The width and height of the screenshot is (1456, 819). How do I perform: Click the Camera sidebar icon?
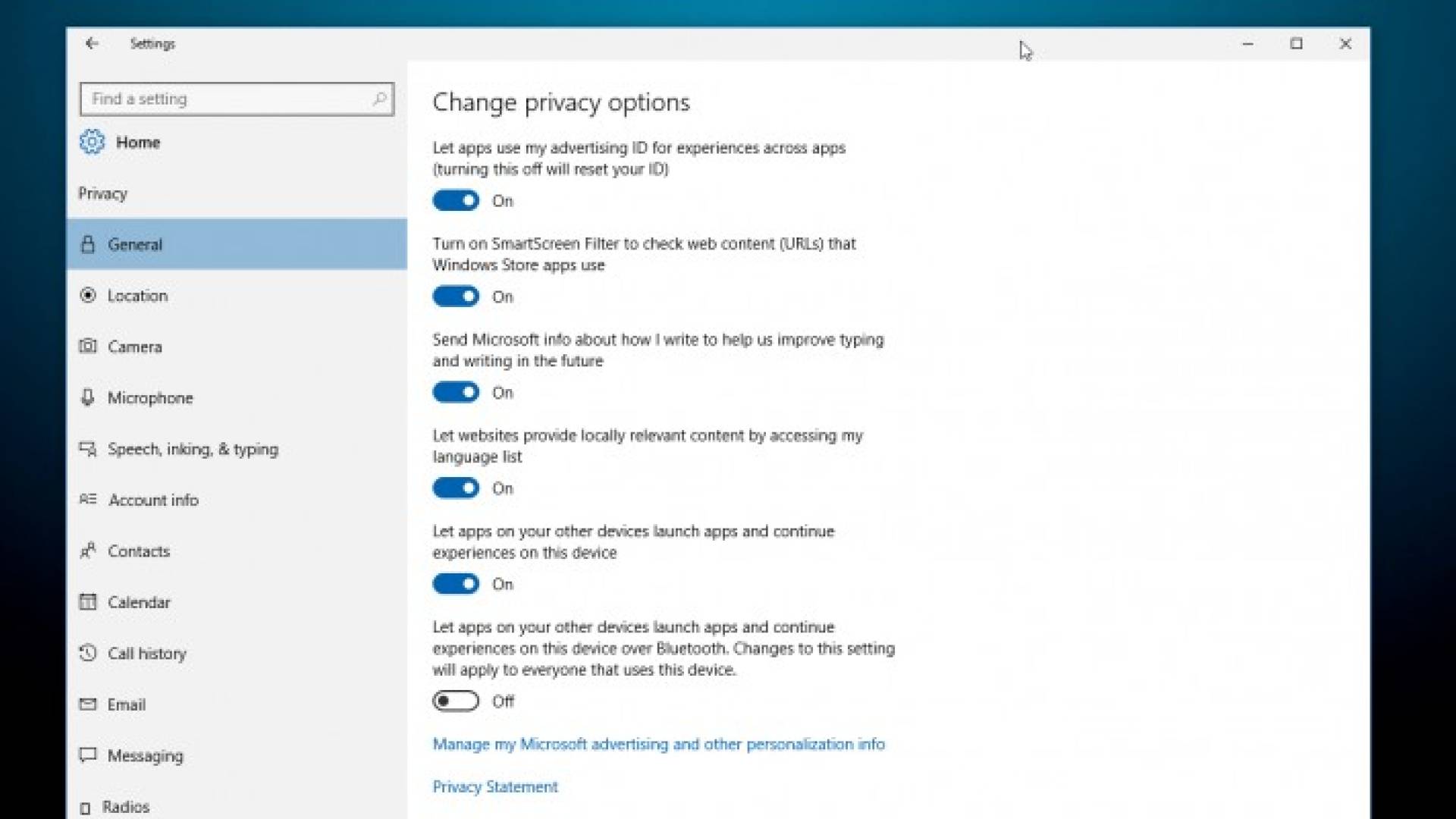click(88, 347)
